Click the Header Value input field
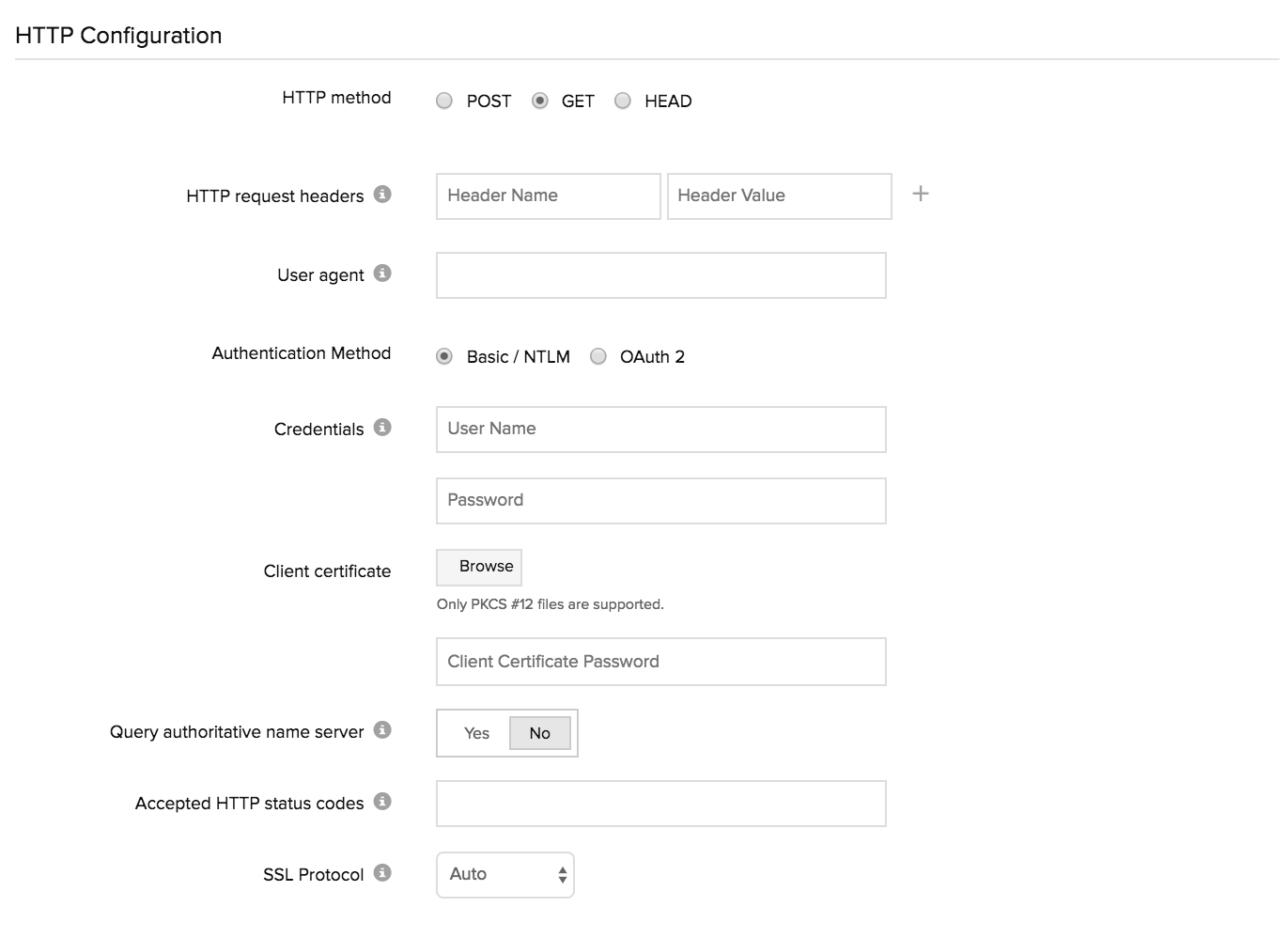This screenshot has width=1288, height=938. click(x=780, y=195)
